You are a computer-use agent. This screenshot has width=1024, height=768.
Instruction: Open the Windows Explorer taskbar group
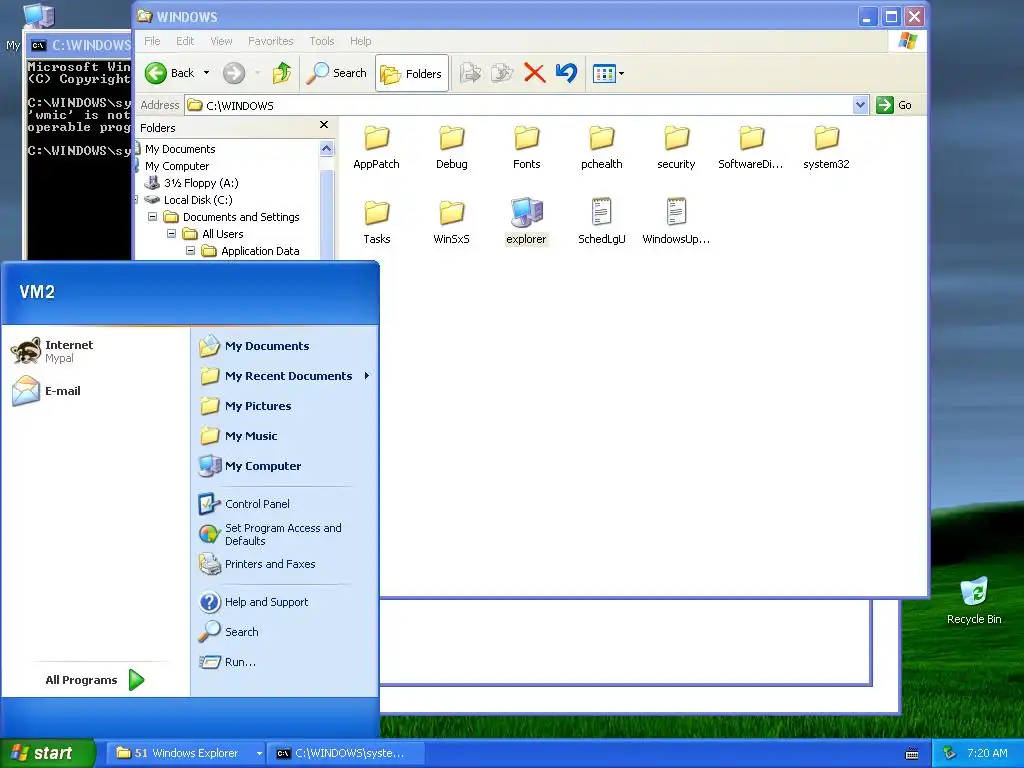(186, 753)
